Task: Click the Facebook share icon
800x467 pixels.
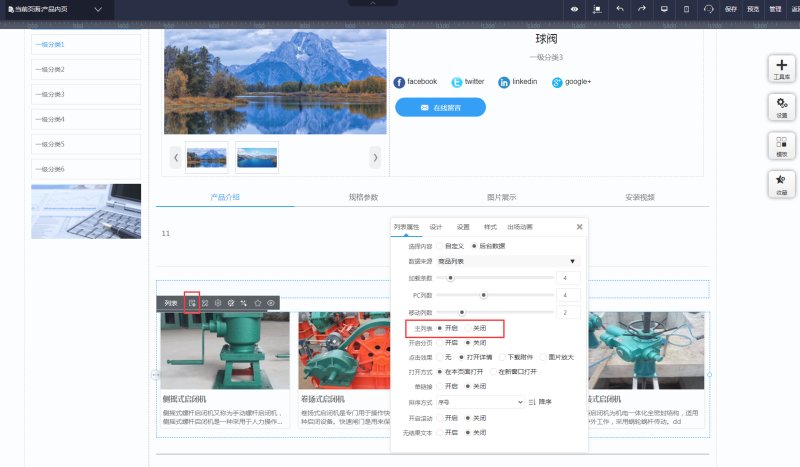Action: click(x=400, y=81)
